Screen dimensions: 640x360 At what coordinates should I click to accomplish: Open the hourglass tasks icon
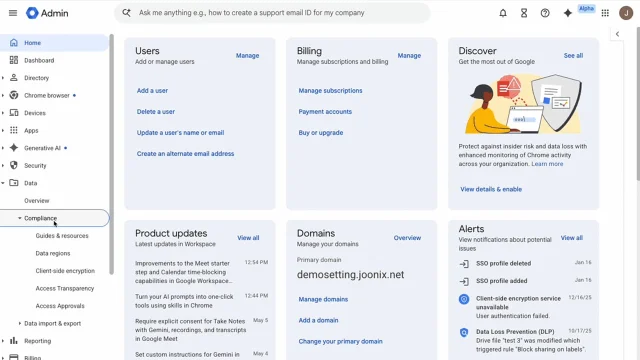click(524, 13)
